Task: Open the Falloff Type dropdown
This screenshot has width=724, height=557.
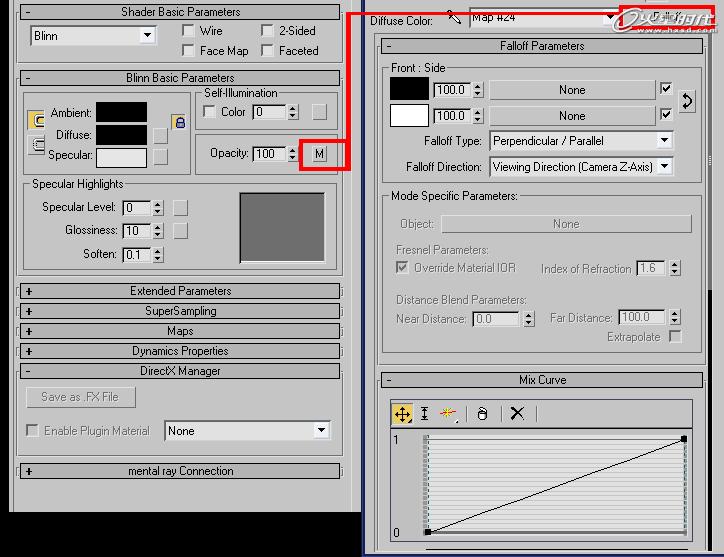Action: [581, 141]
